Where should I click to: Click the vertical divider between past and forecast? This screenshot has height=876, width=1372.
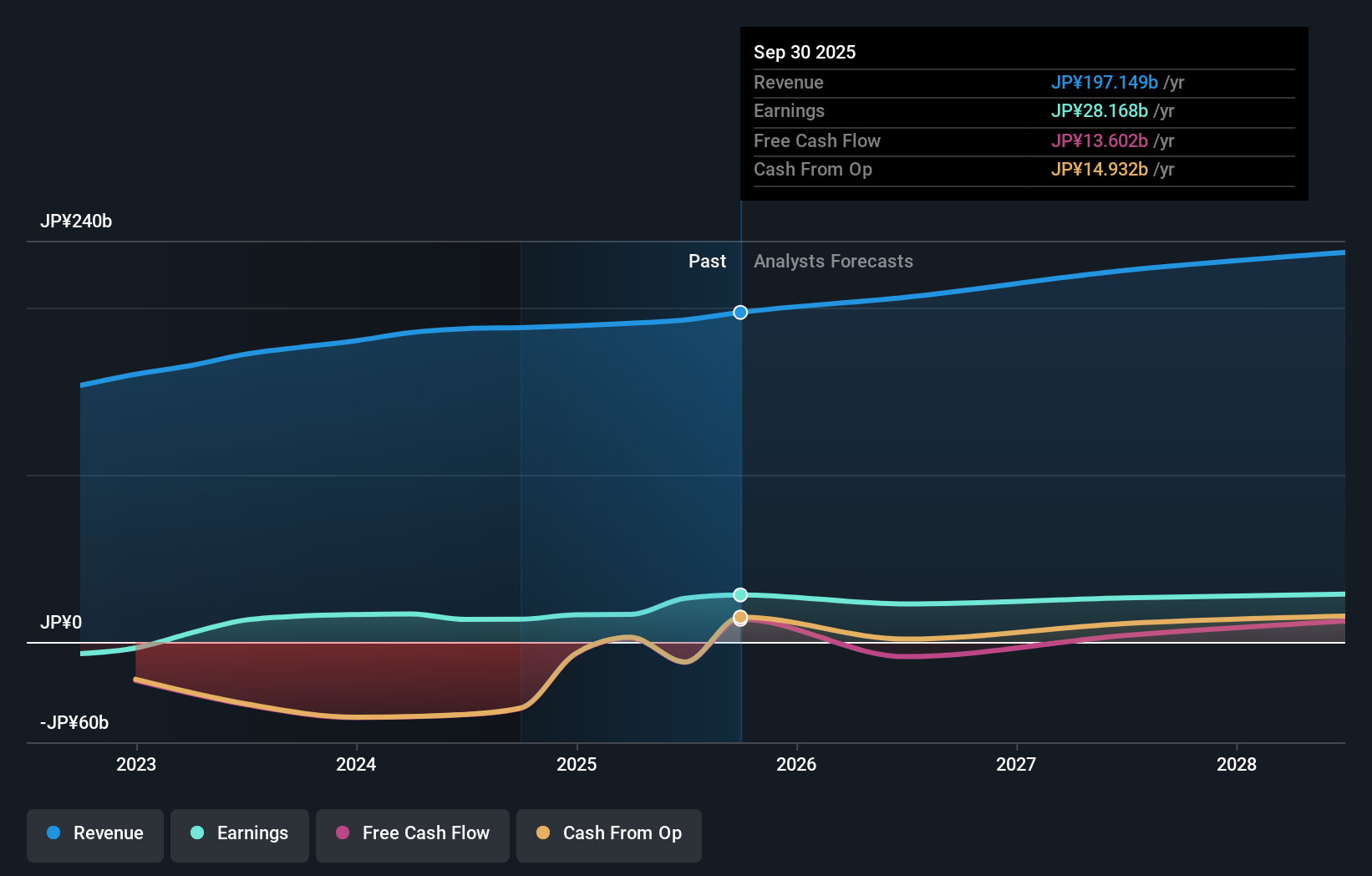[740, 460]
